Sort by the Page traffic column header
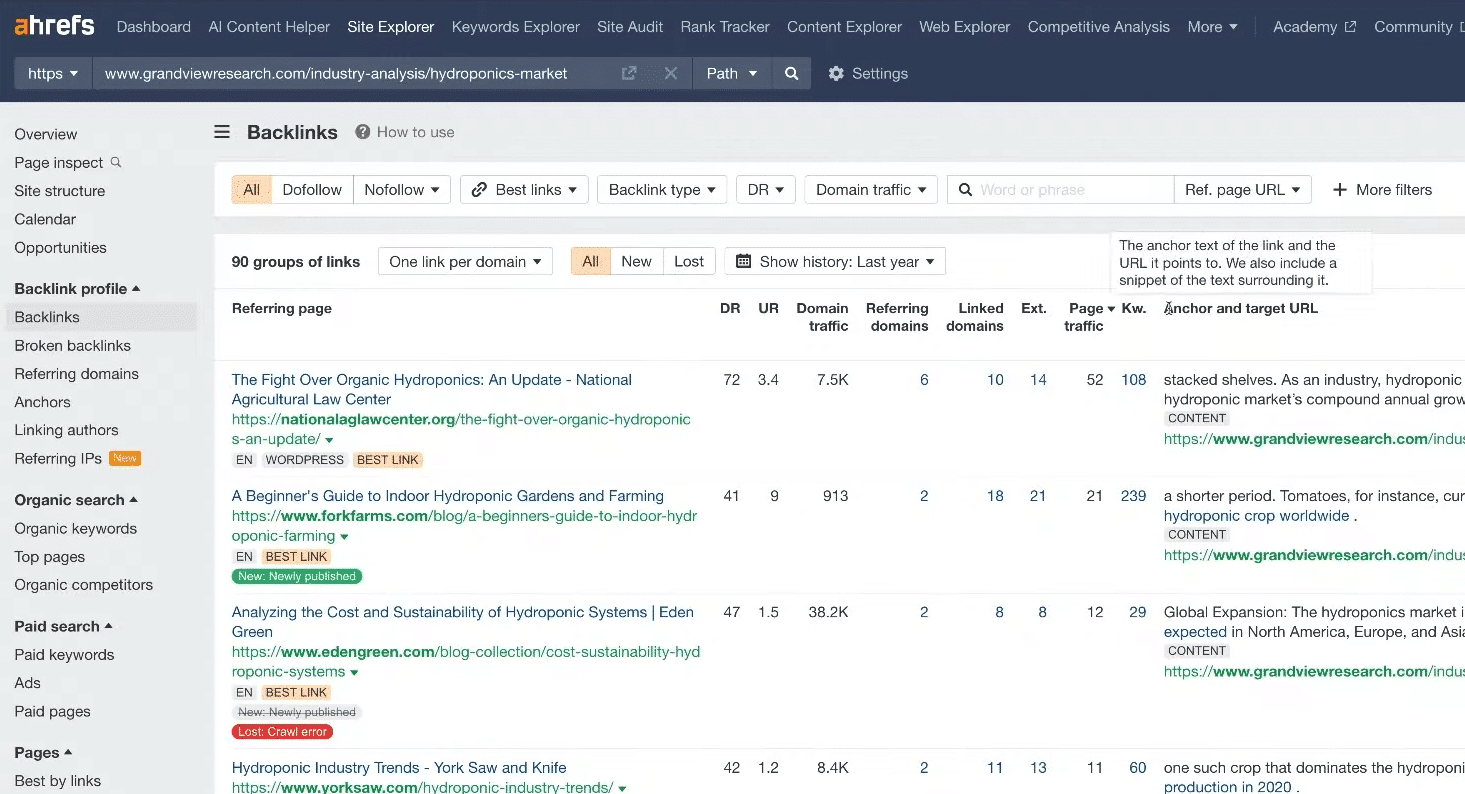This screenshot has height=794, width=1465. (x=1084, y=317)
